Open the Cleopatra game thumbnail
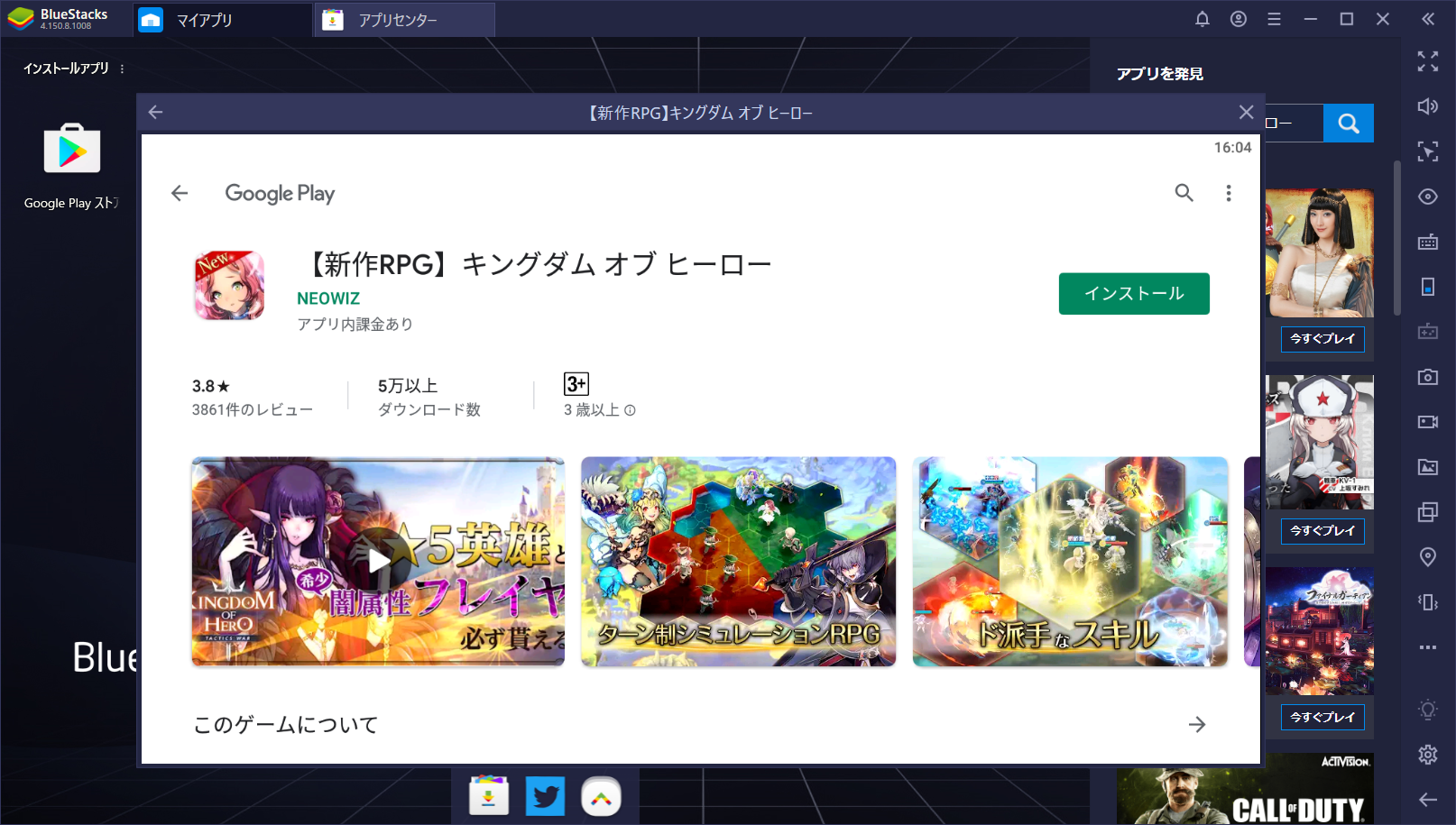The width and height of the screenshot is (1456, 825). point(1320,253)
